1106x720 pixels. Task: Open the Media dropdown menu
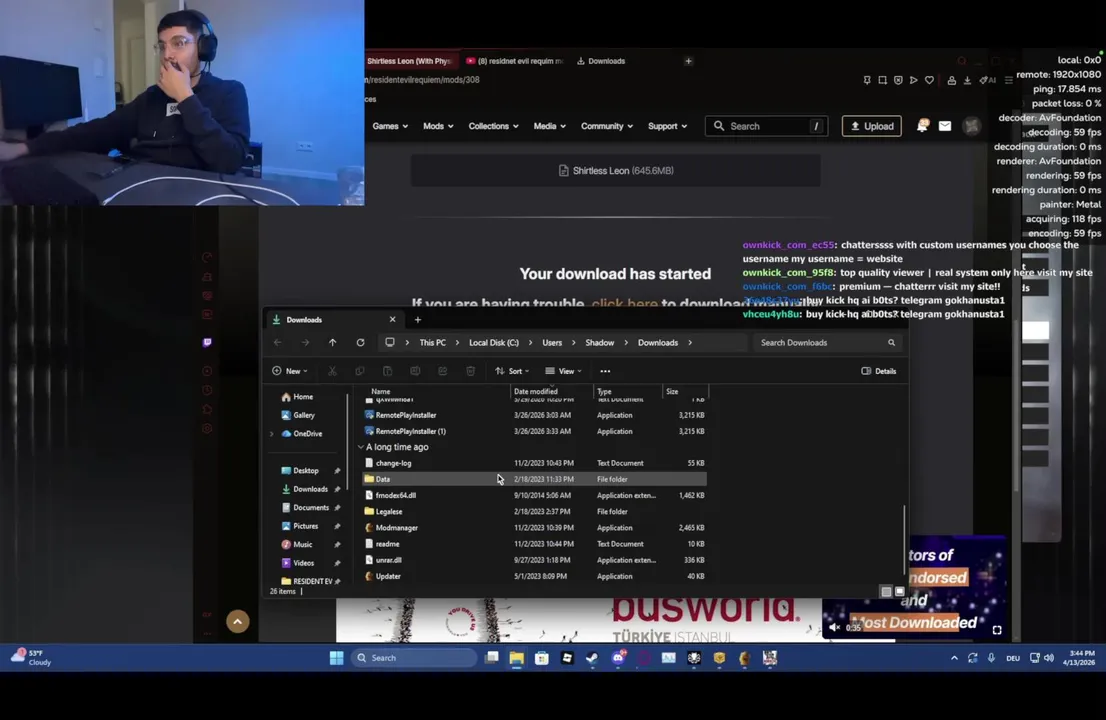(x=549, y=126)
